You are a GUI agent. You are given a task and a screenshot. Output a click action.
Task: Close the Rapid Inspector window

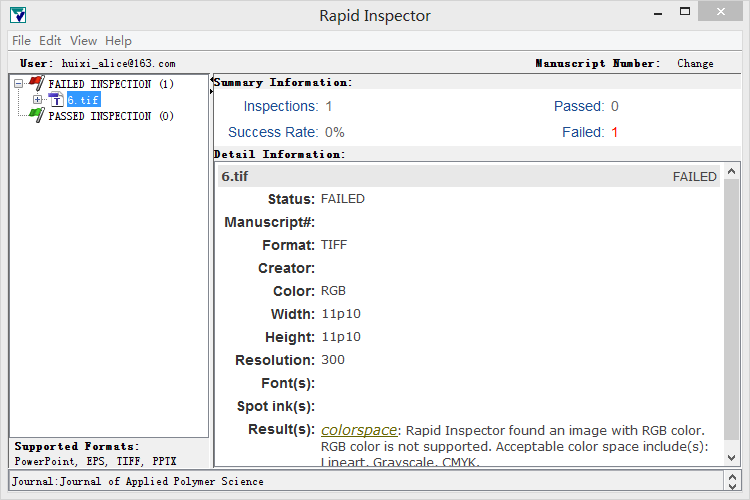[x=726, y=14]
